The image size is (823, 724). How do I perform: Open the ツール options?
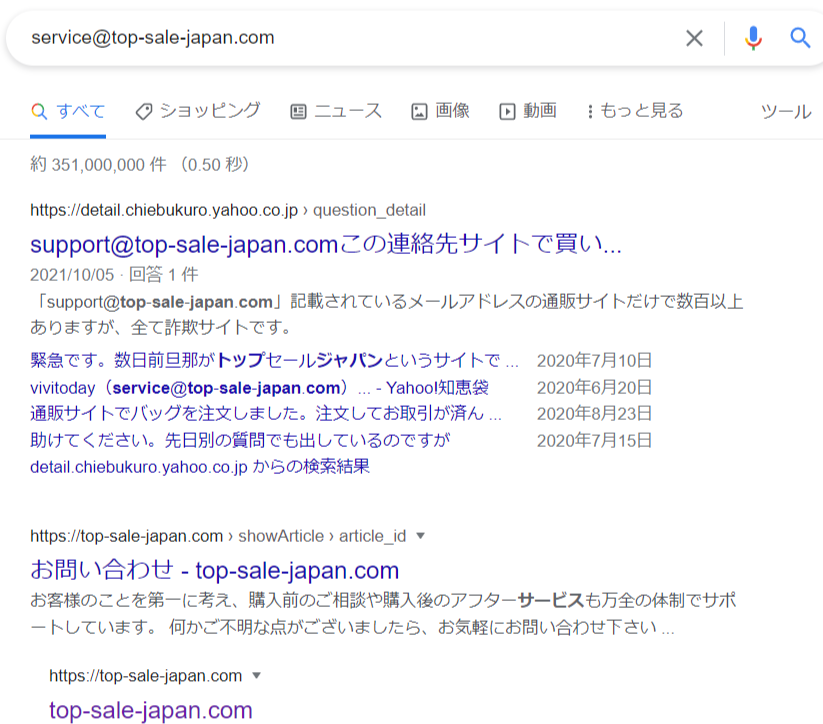click(786, 111)
